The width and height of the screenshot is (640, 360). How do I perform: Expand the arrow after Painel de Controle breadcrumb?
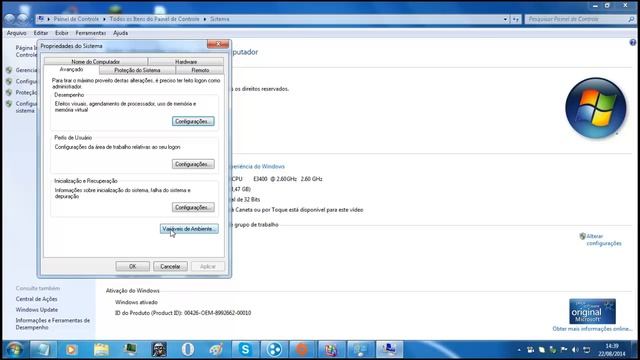[x=104, y=19]
